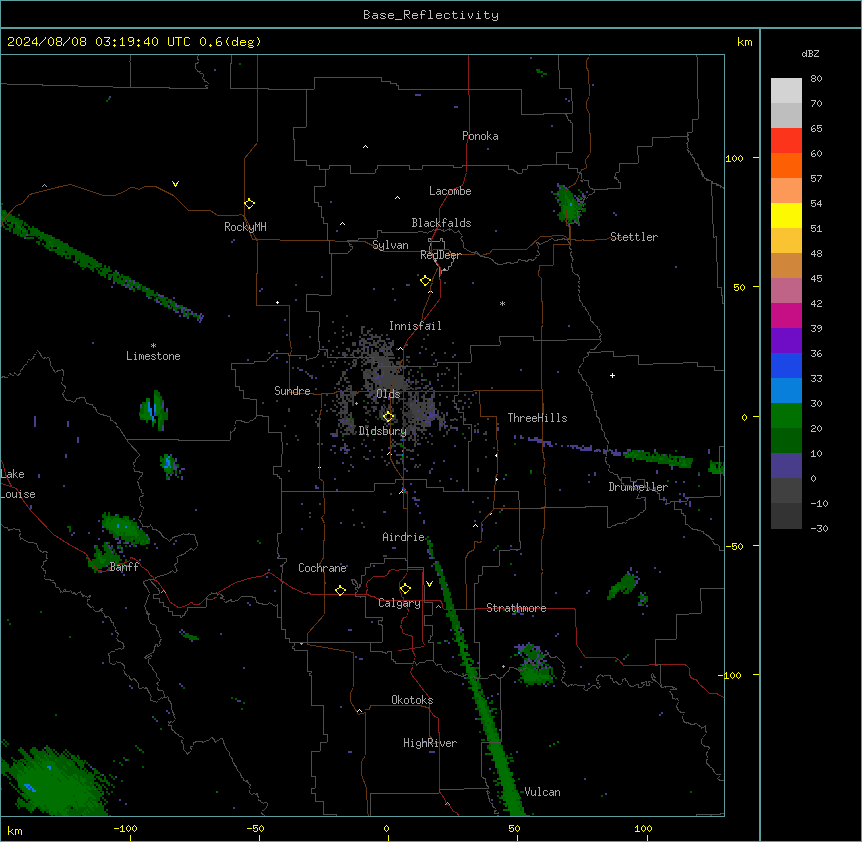
Task: Click the asterisk marker above Limestone
Action: tap(153, 346)
